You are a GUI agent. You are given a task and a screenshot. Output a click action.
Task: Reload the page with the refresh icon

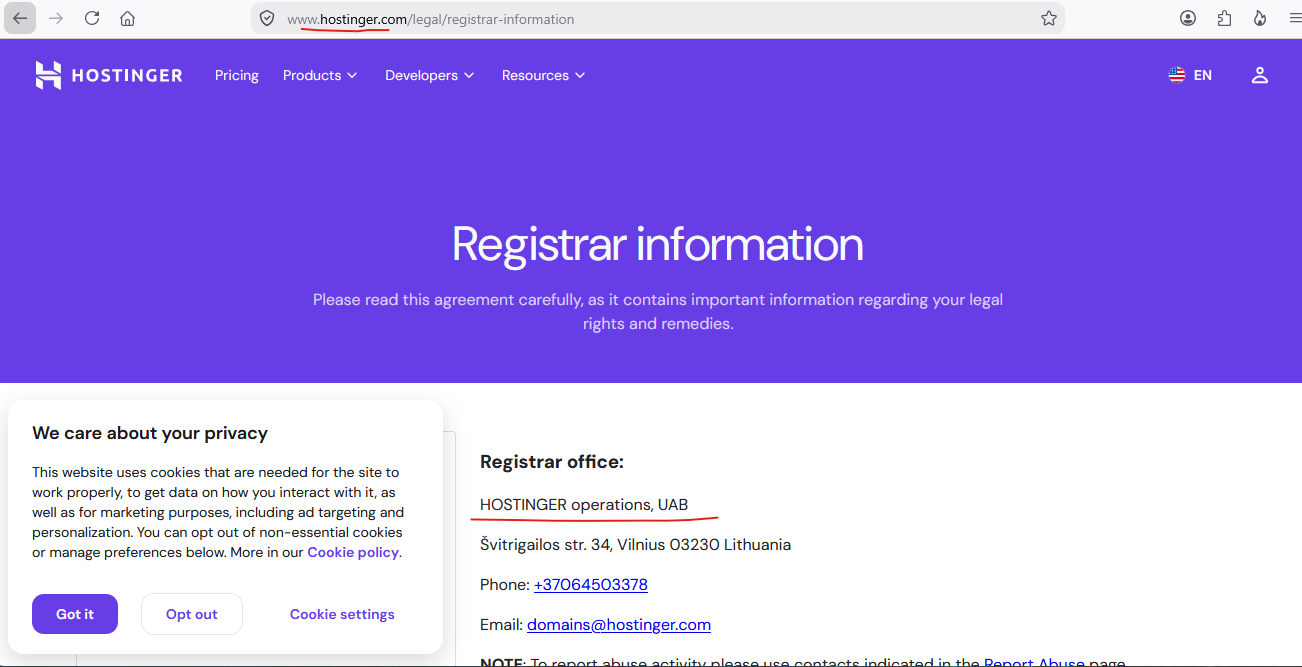tap(92, 18)
